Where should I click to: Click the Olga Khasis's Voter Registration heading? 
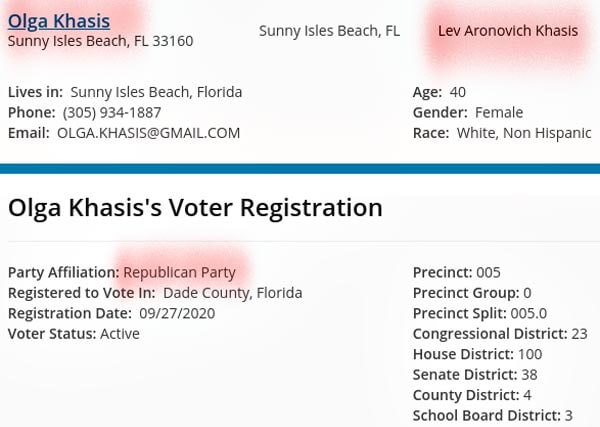195,208
